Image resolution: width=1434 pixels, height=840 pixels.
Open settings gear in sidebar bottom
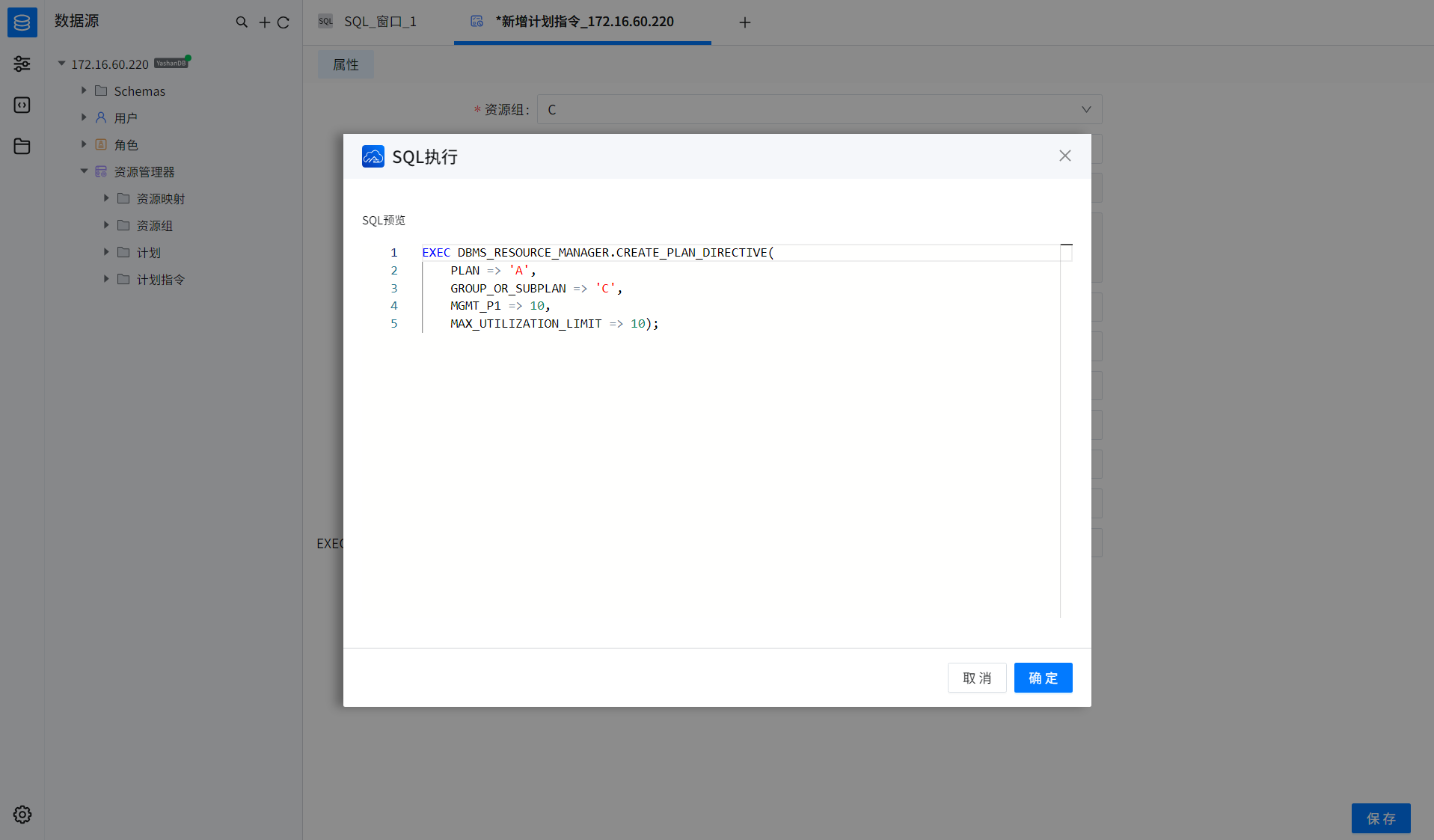click(22, 815)
